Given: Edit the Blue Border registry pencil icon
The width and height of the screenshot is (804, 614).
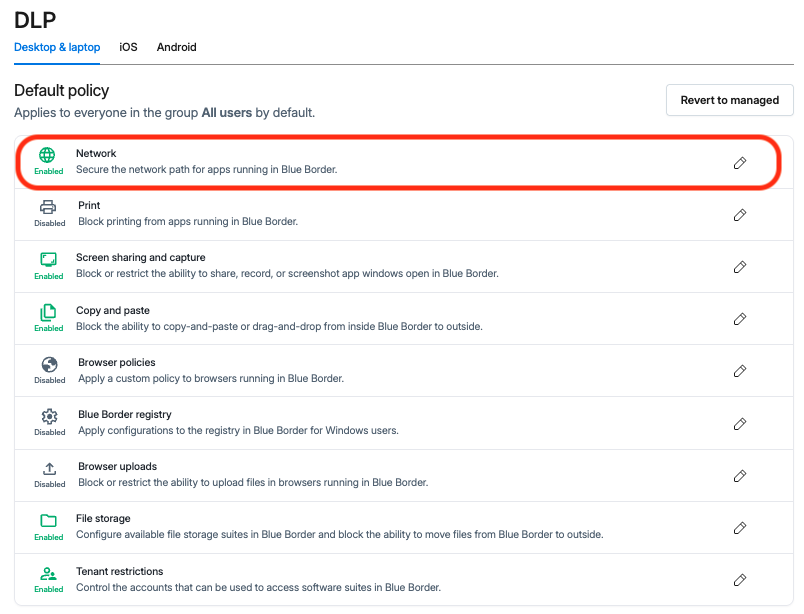Looking at the screenshot, I should (x=739, y=424).
